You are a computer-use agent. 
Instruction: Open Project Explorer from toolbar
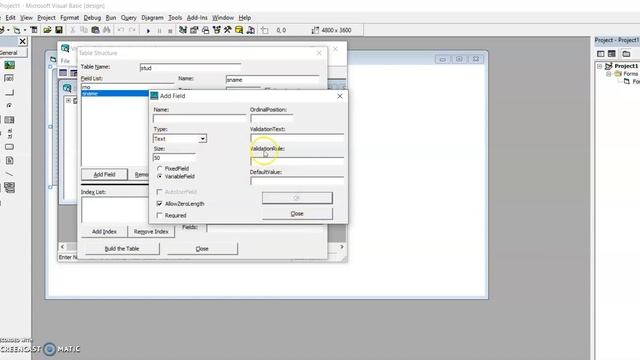tap(183, 30)
